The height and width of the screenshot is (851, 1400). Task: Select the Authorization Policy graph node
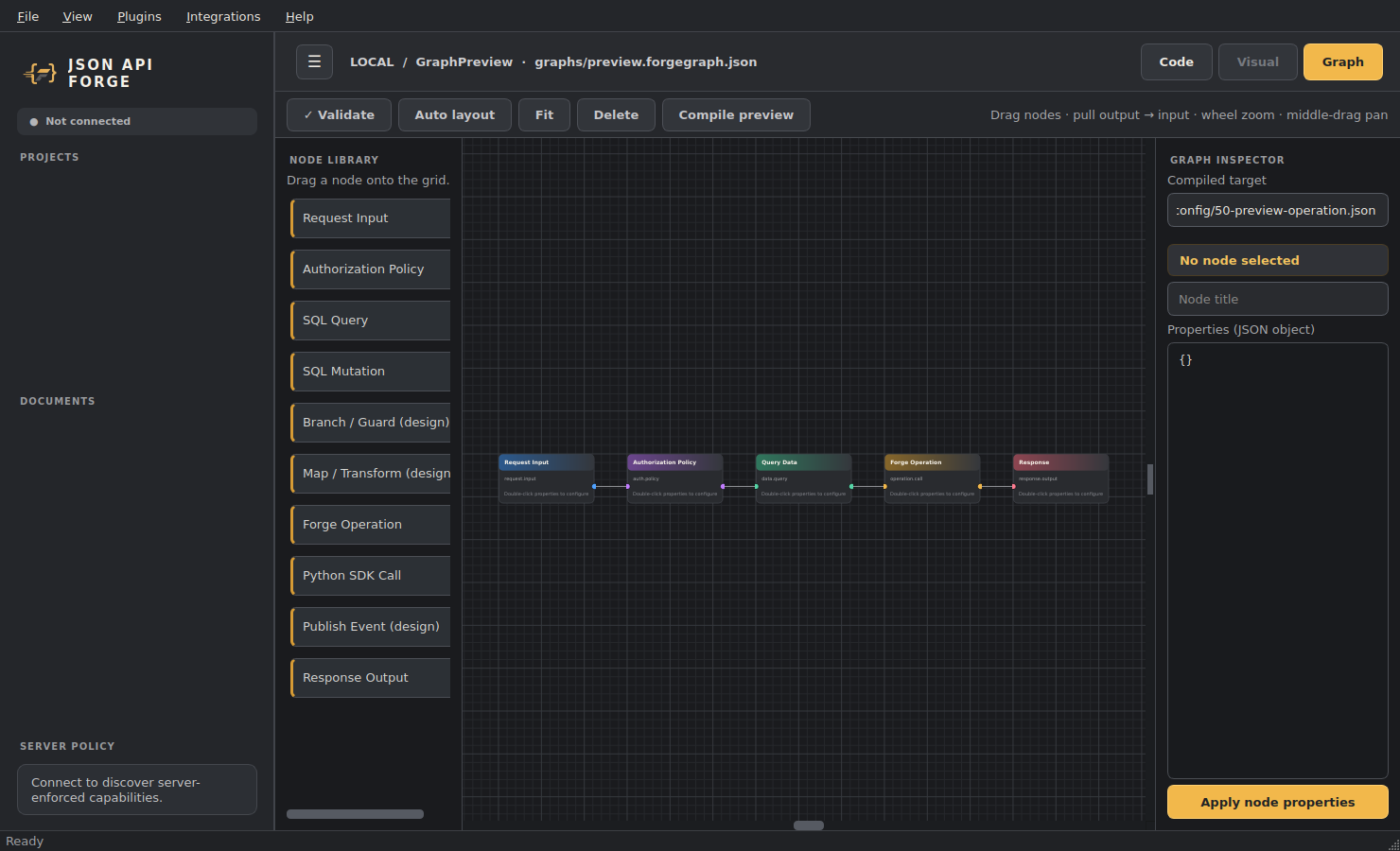coord(674,478)
